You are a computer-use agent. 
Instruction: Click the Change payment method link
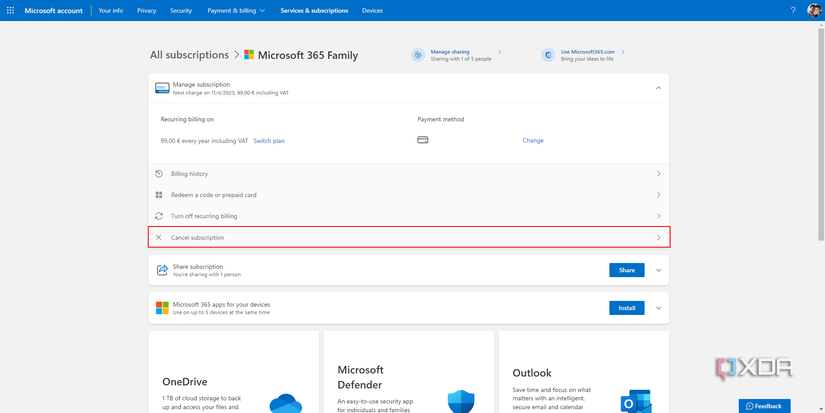click(x=533, y=141)
